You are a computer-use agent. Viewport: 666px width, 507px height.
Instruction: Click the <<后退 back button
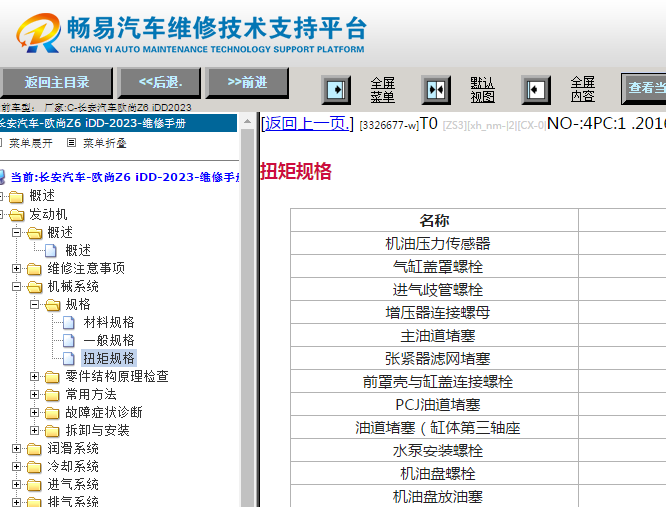(160, 82)
